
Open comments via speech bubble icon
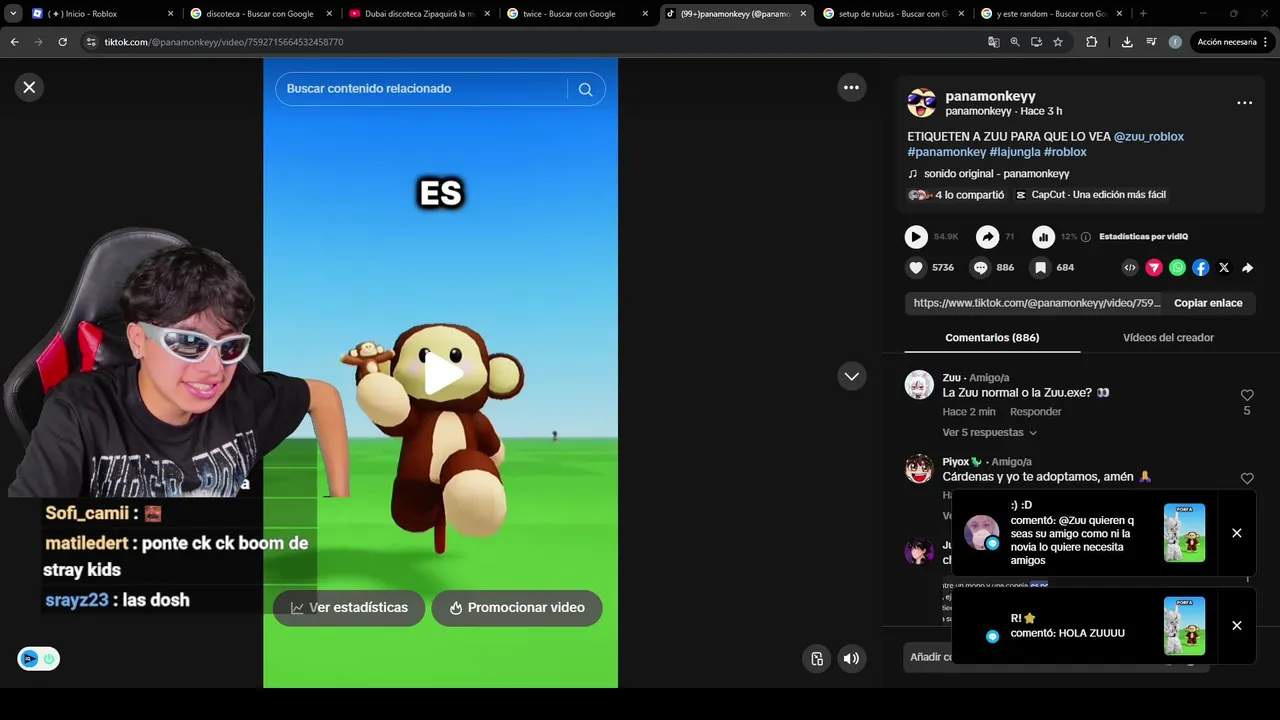tap(981, 268)
